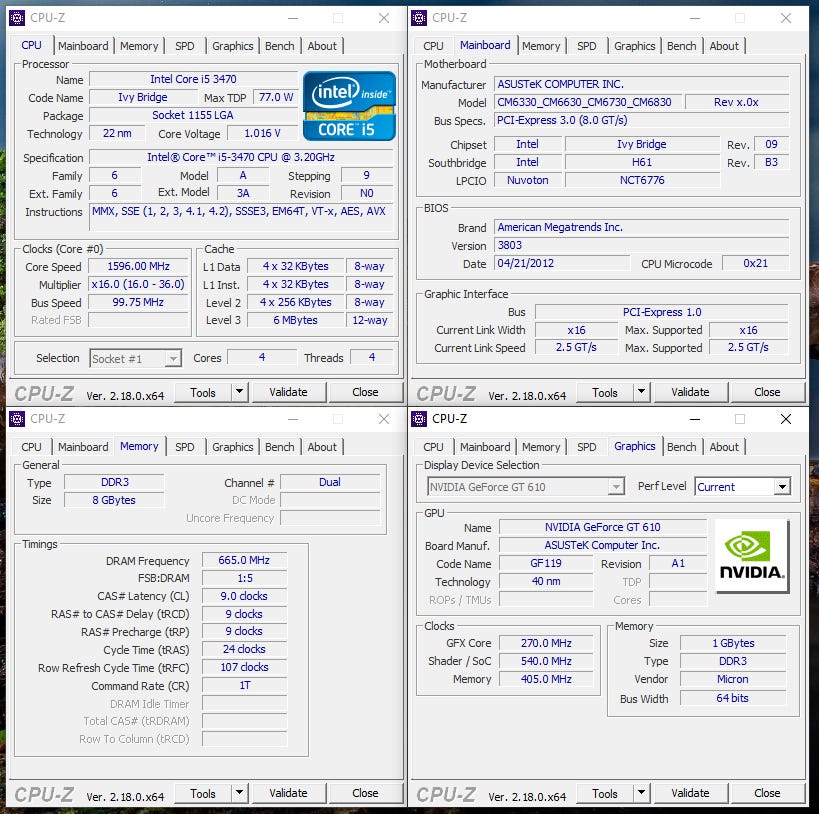Click the NVIDIA logo in Graphics window
819x814 pixels.
(x=751, y=556)
